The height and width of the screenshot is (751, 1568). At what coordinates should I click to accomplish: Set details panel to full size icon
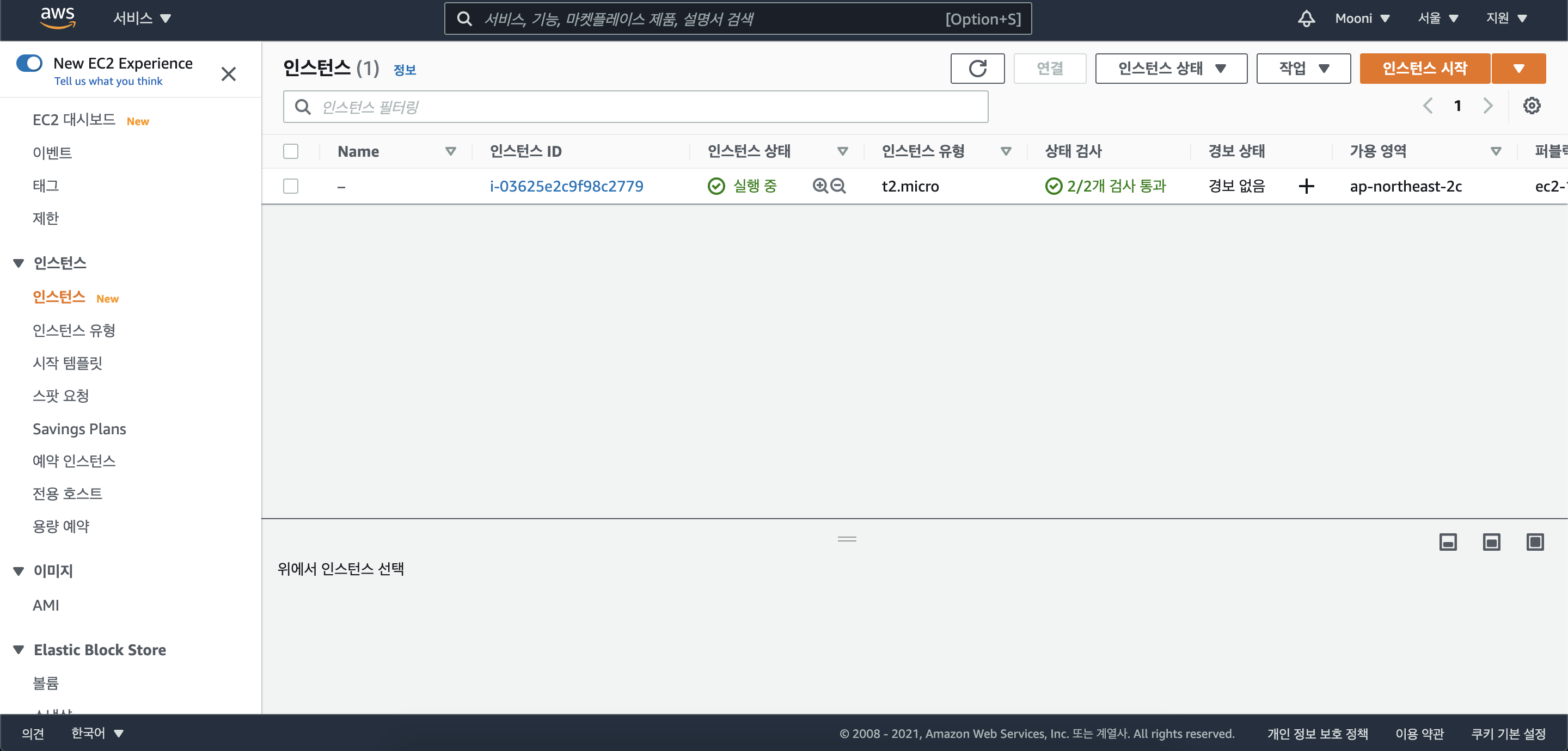[x=1535, y=541]
